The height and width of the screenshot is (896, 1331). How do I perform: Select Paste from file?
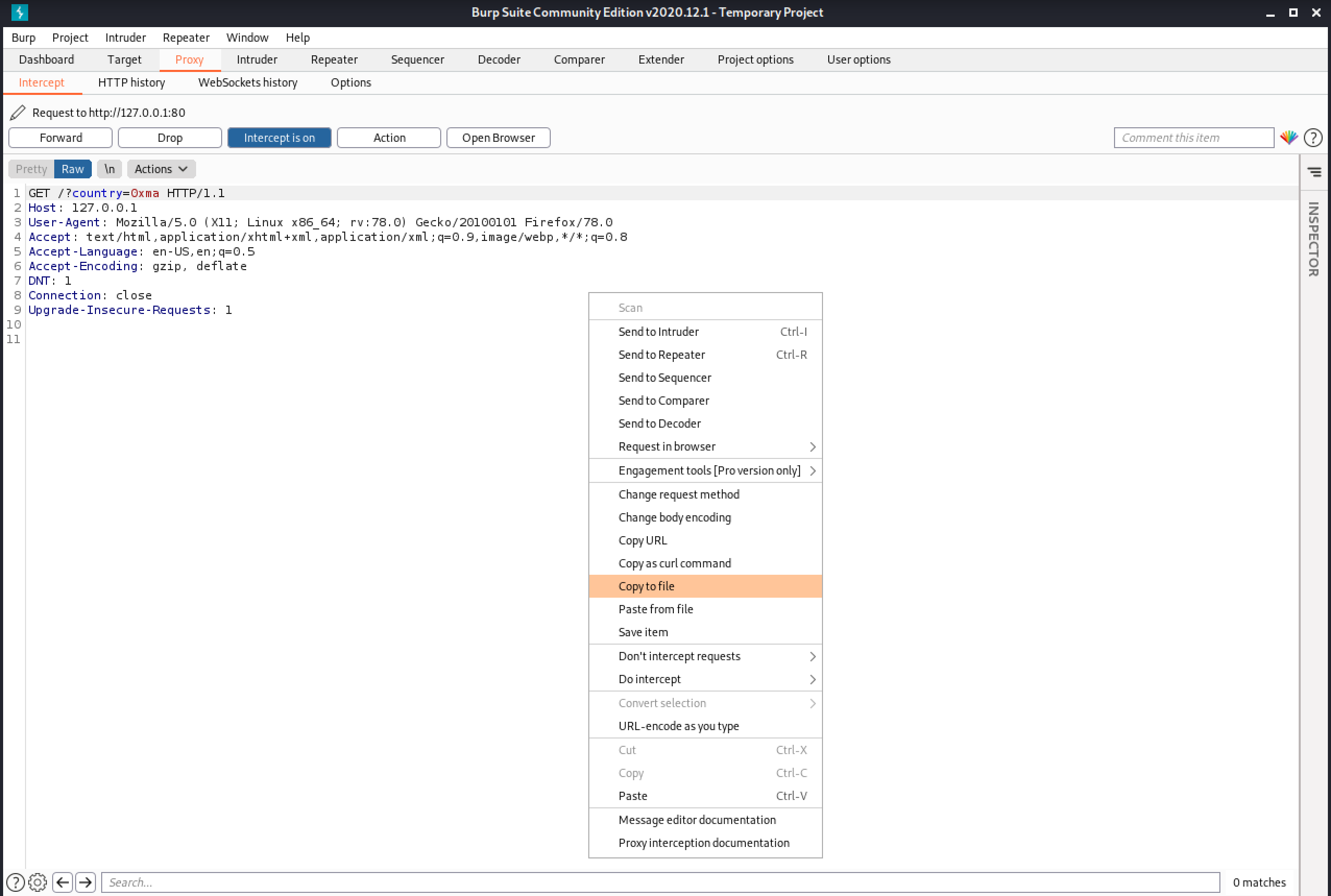[x=705, y=609]
